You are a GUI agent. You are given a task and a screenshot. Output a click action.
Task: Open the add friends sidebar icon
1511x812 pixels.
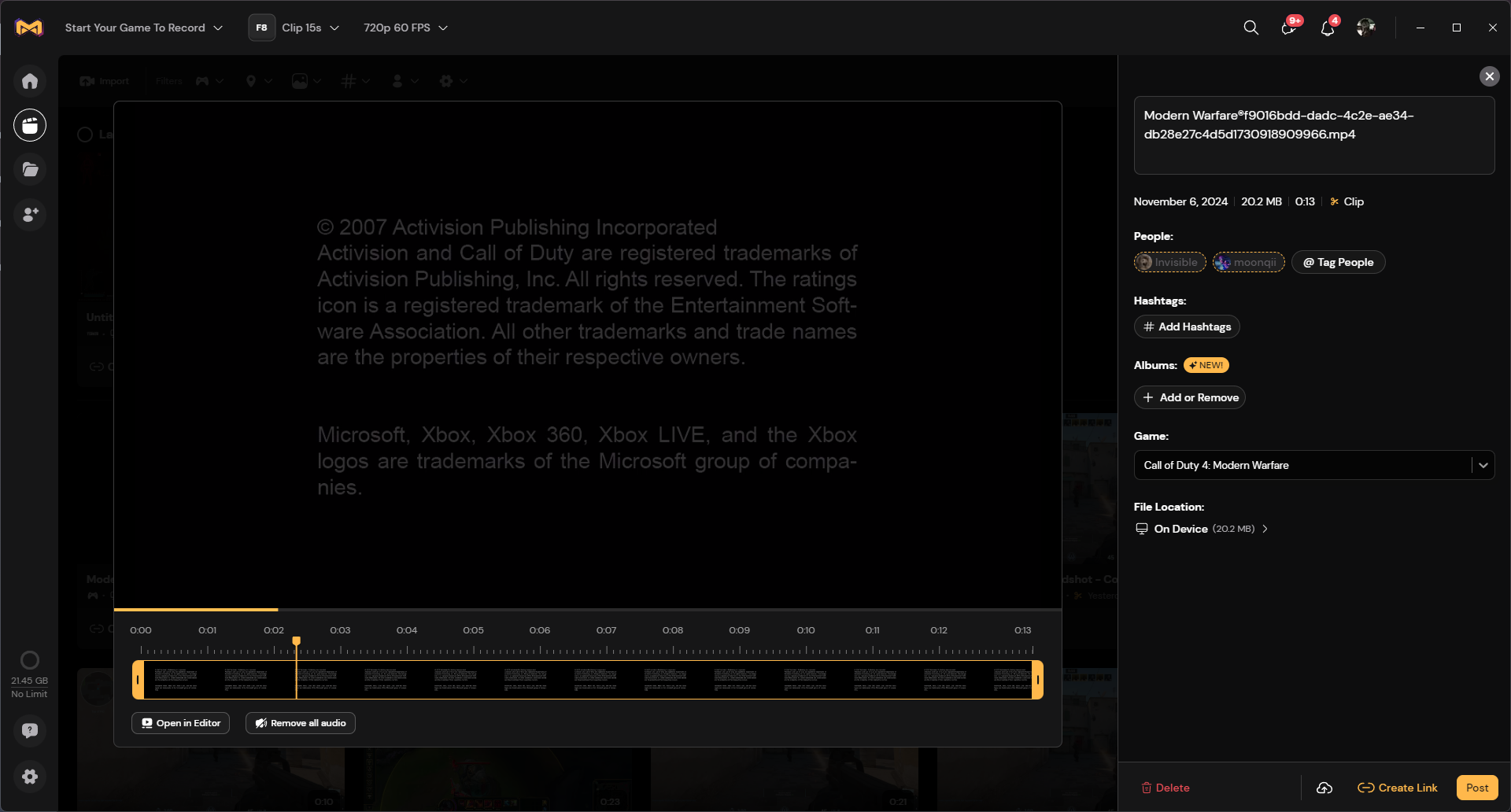click(x=30, y=214)
